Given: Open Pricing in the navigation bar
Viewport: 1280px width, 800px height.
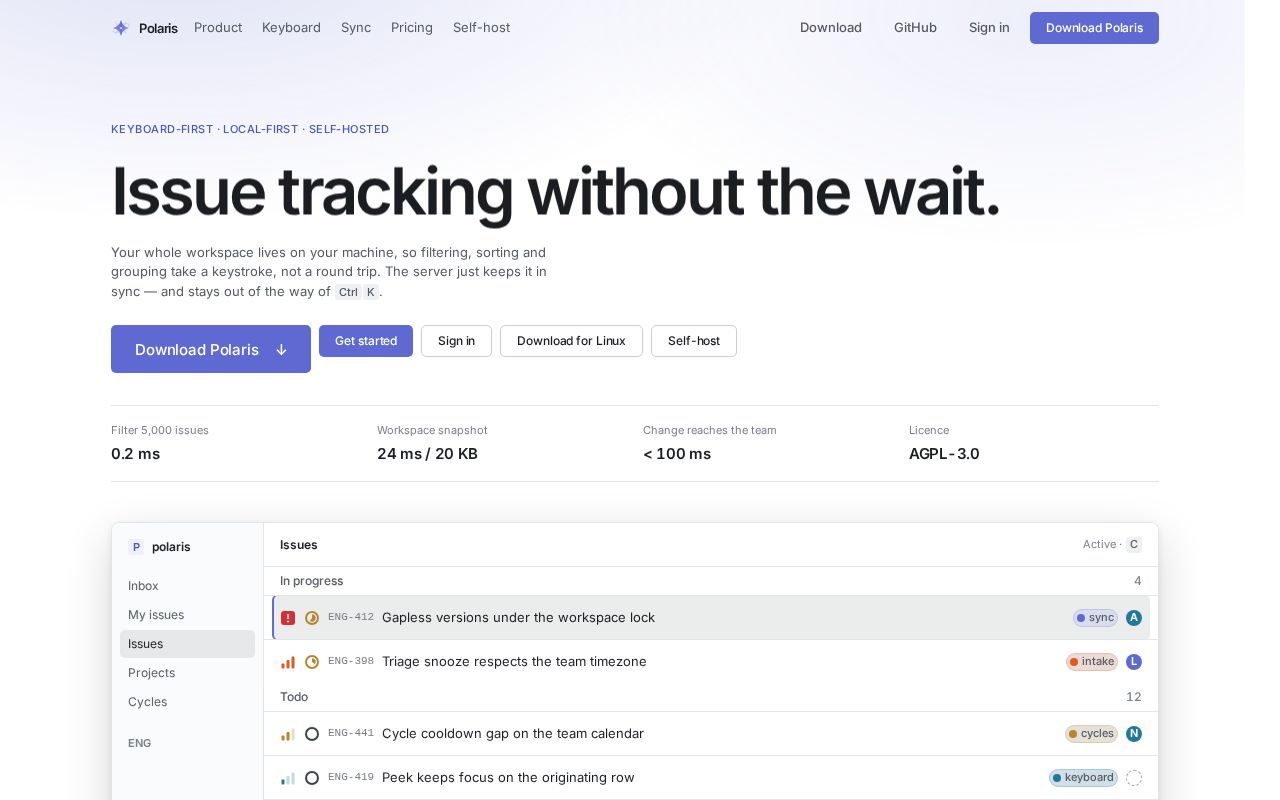Looking at the screenshot, I should [412, 28].
